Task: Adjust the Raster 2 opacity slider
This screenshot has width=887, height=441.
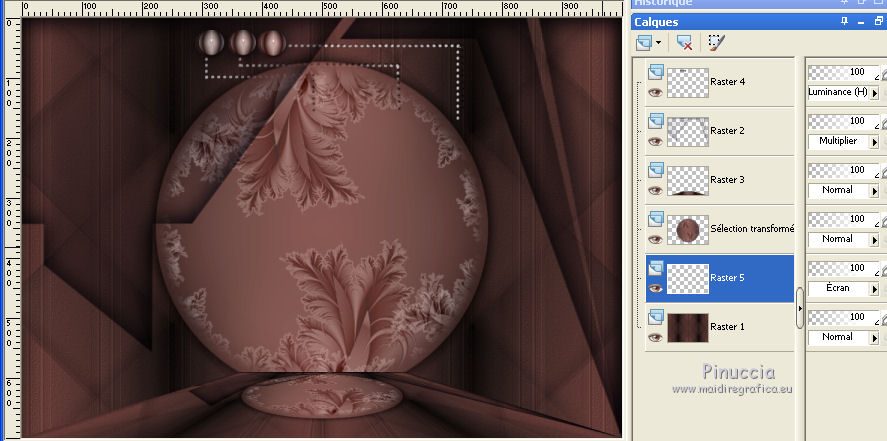Action: tap(843, 121)
